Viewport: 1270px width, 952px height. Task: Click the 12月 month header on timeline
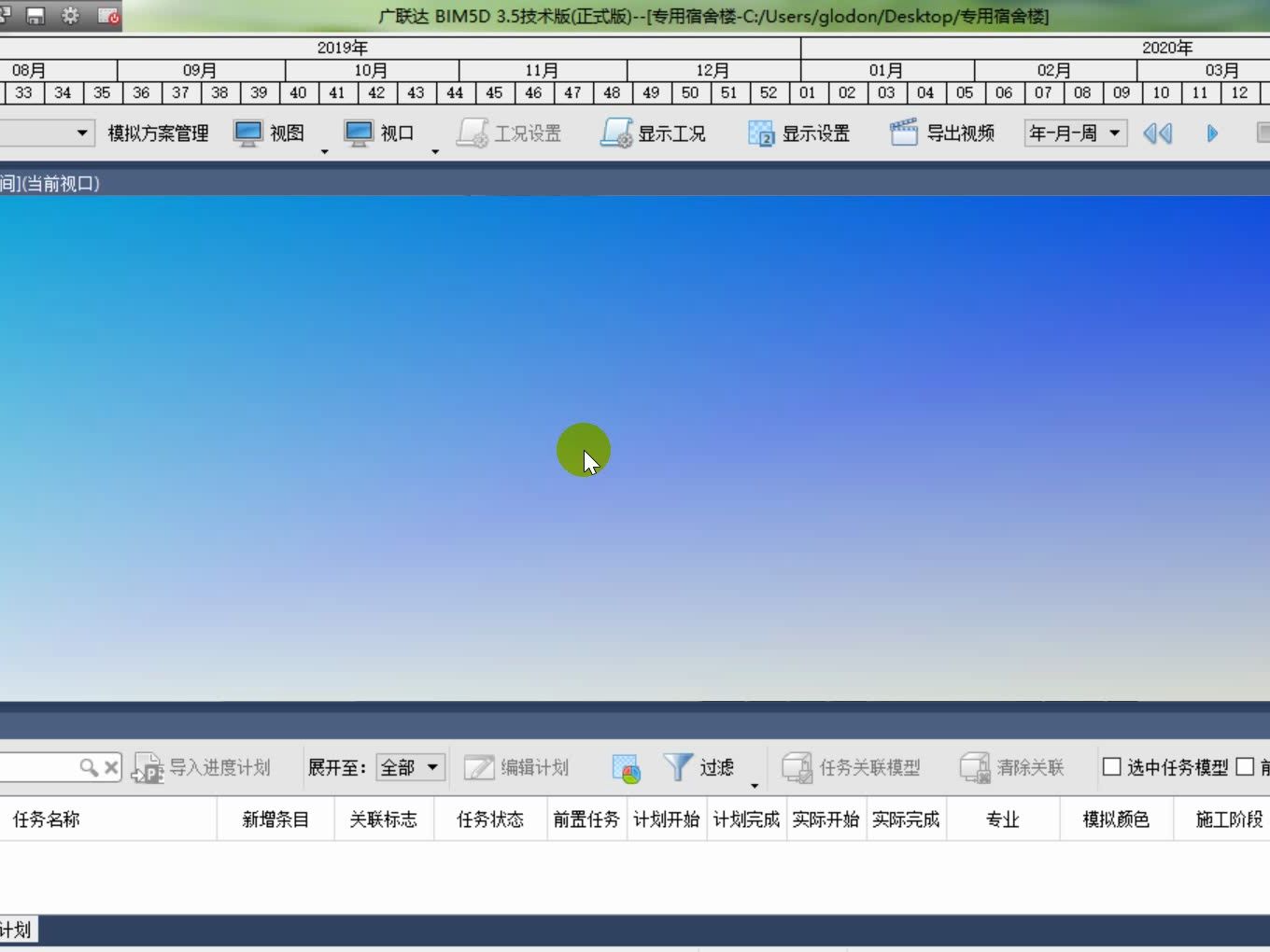pyautogui.click(x=713, y=70)
